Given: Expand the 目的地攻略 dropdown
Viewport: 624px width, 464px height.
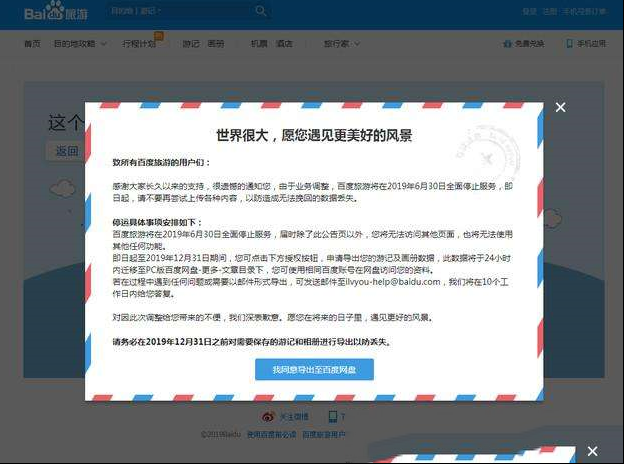Looking at the screenshot, I should (80, 43).
